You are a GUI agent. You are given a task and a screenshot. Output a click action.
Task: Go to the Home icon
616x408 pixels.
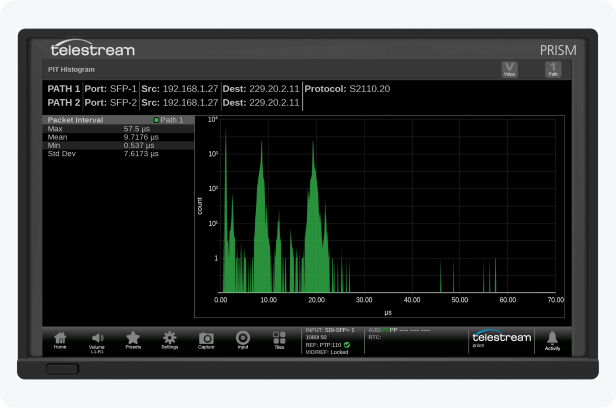pyautogui.click(x=60, y=340)
